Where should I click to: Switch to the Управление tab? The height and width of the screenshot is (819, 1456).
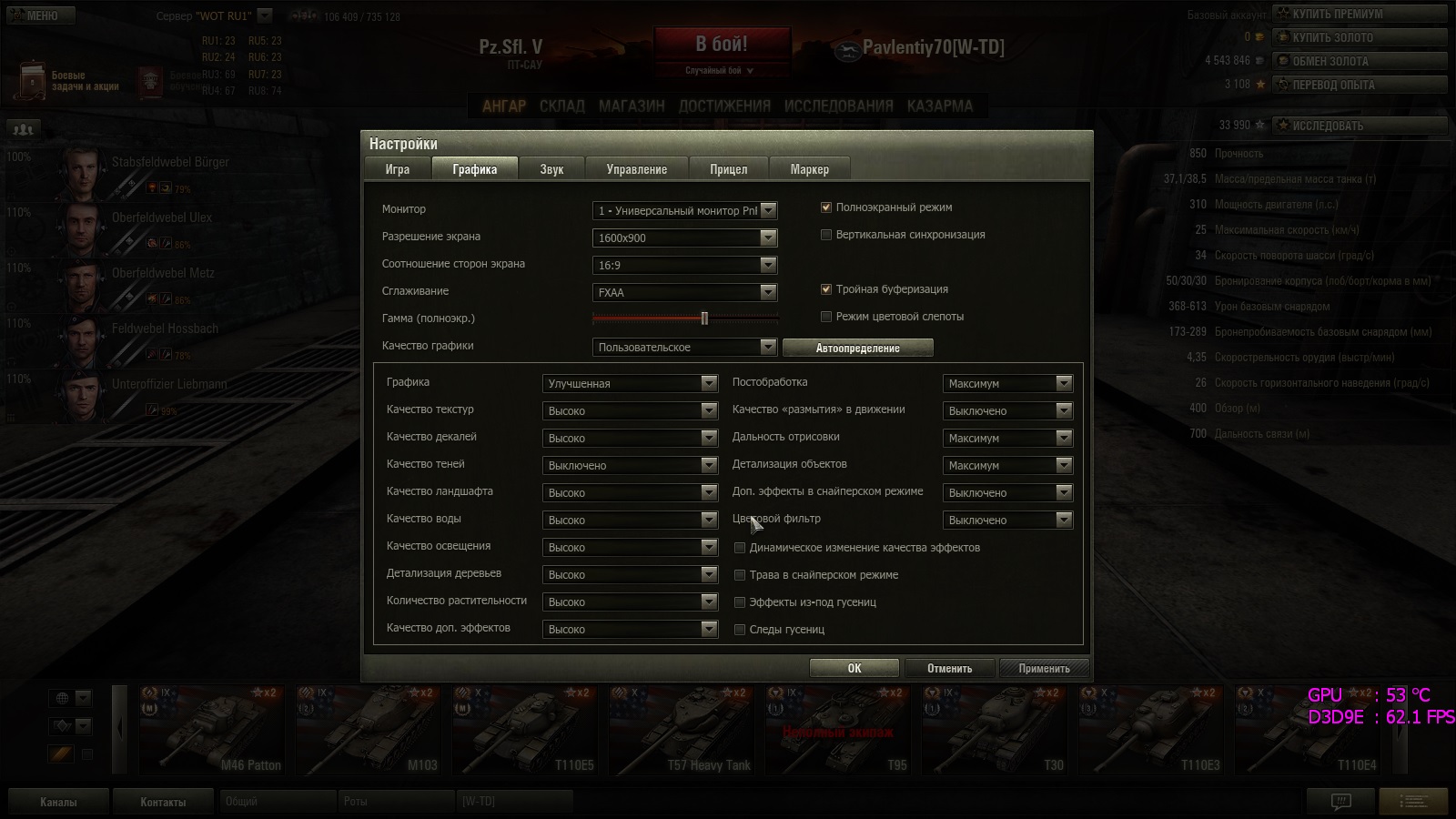637,169
